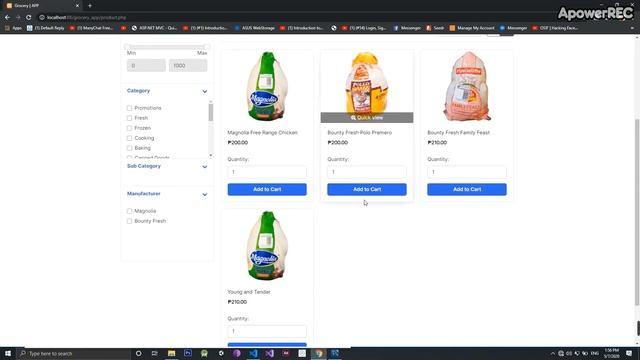Expand the Sub Category filter section
640x360 pixels.
tap(204, 167)
